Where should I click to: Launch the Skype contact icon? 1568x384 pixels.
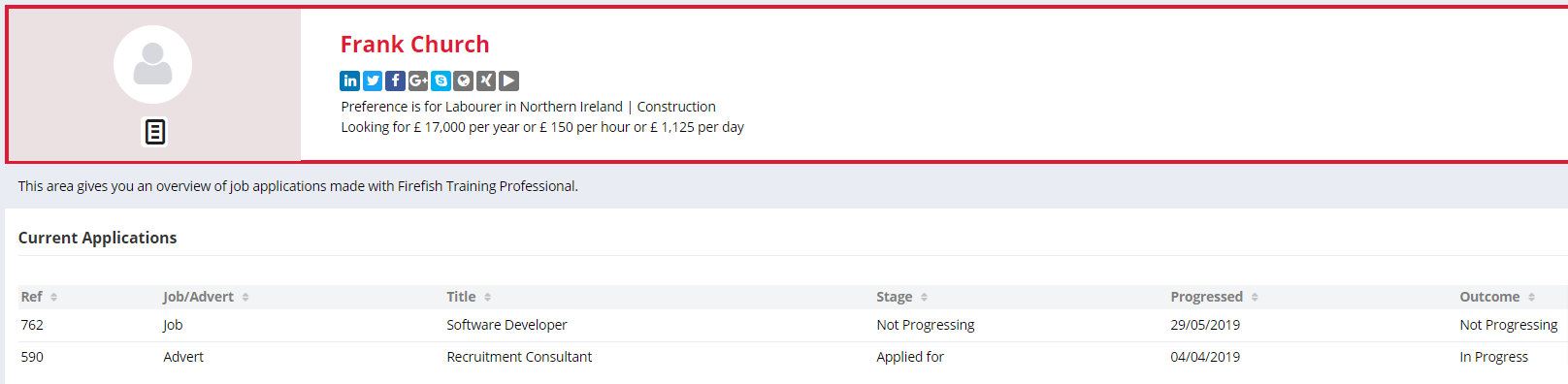pos(441,80)
